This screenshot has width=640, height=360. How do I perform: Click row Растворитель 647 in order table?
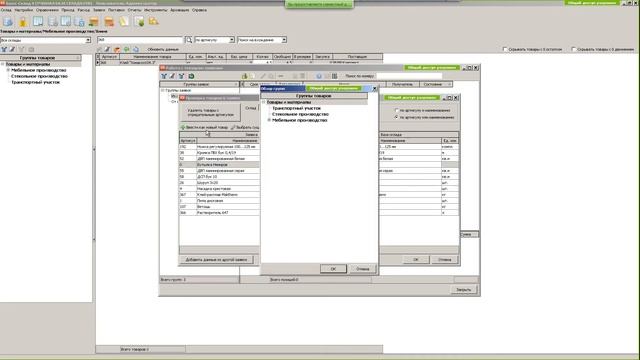pos(219,213)
